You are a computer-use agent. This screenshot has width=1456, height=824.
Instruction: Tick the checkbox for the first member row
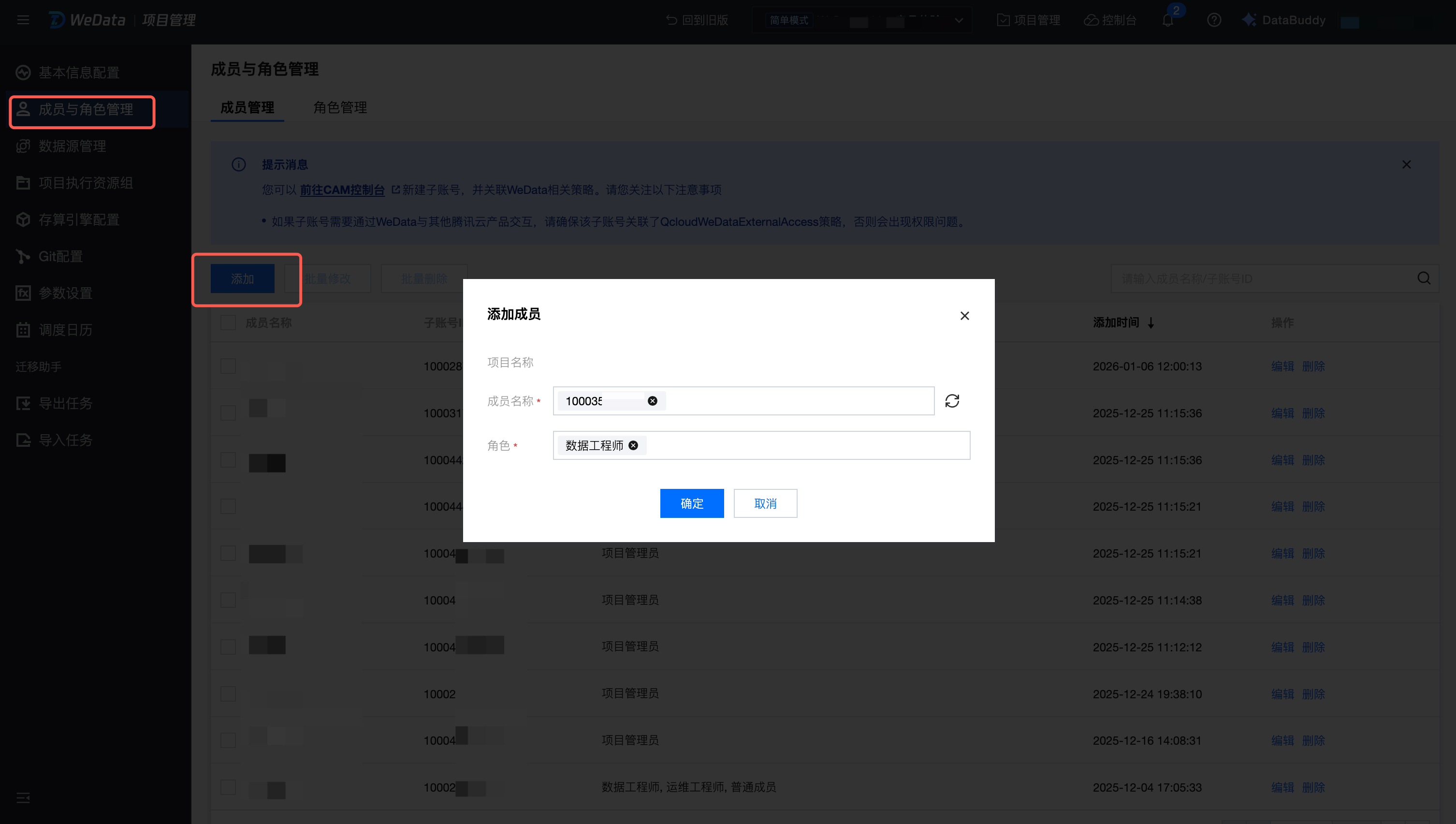(x=228, y=366)
